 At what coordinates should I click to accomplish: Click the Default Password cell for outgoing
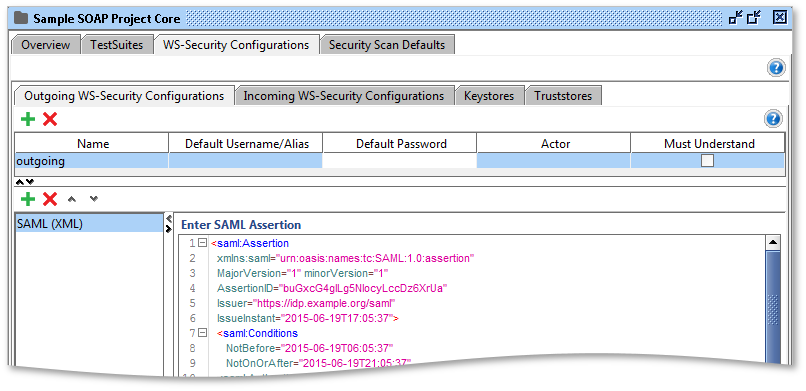point(400,161)
